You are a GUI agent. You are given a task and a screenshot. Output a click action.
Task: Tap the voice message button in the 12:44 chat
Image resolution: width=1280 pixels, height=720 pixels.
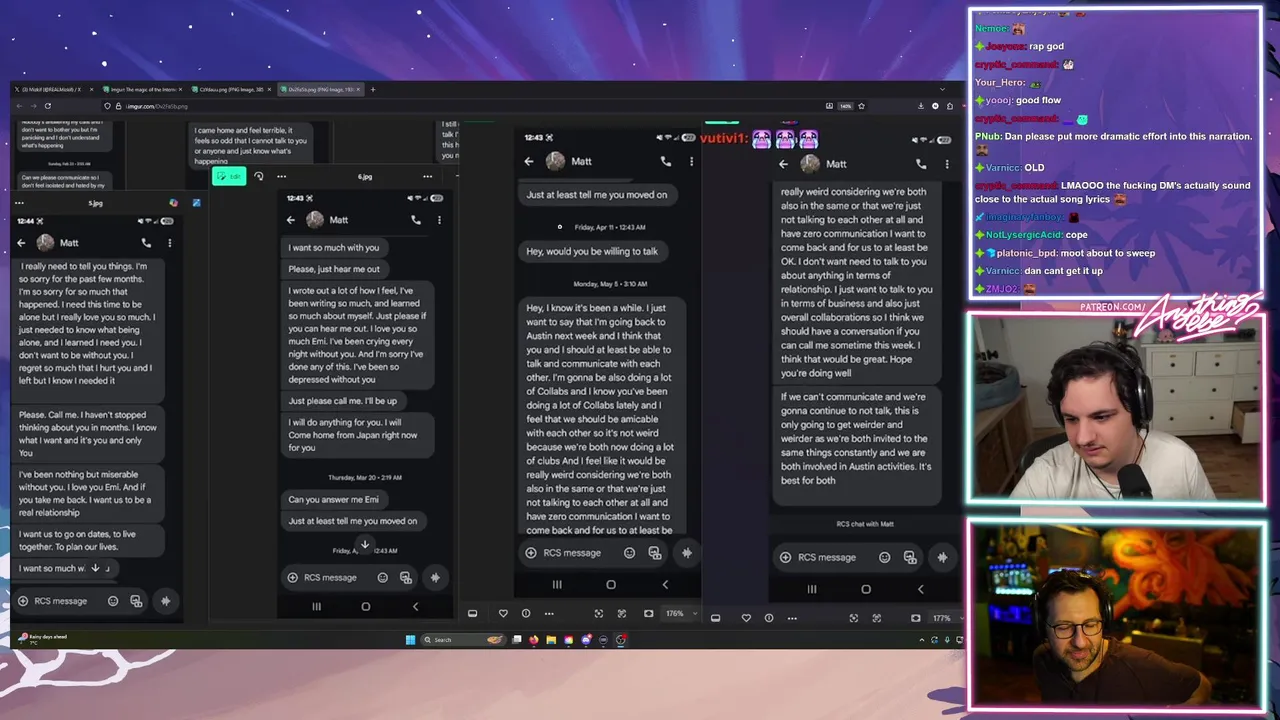165,601
